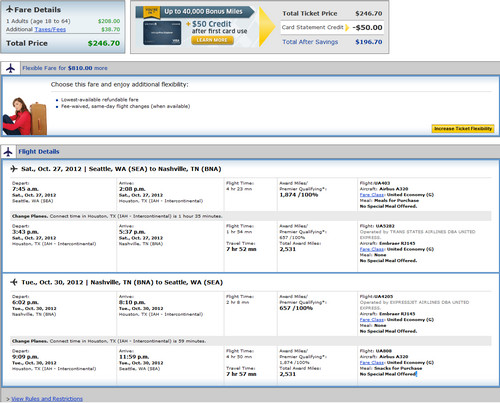
Task: Click 'Operated by TRANS STATES AIRLINES' text
Action: tap(417, 234)
